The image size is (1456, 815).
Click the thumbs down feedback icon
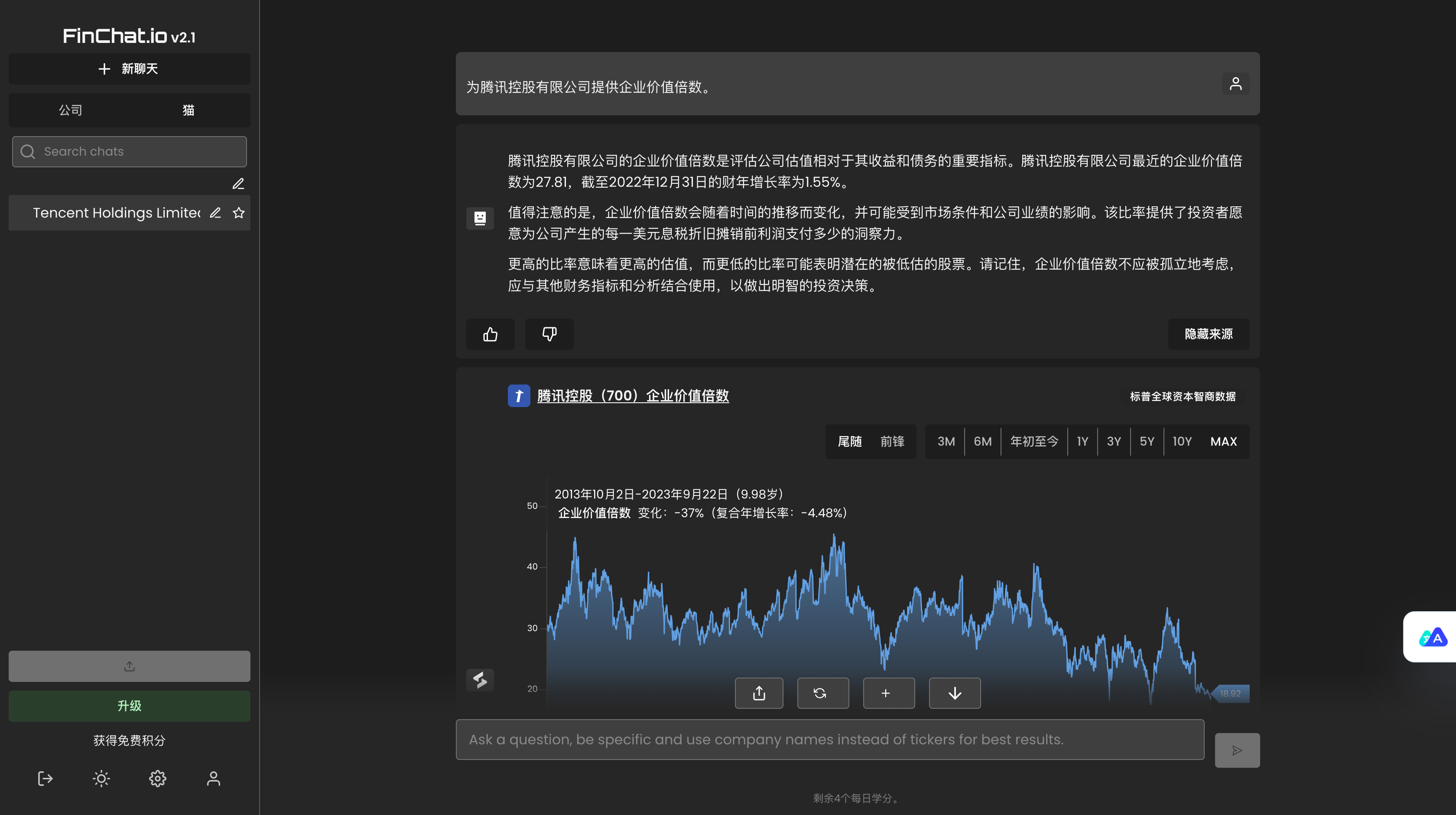pyautogui.click(x=549, y=334)
